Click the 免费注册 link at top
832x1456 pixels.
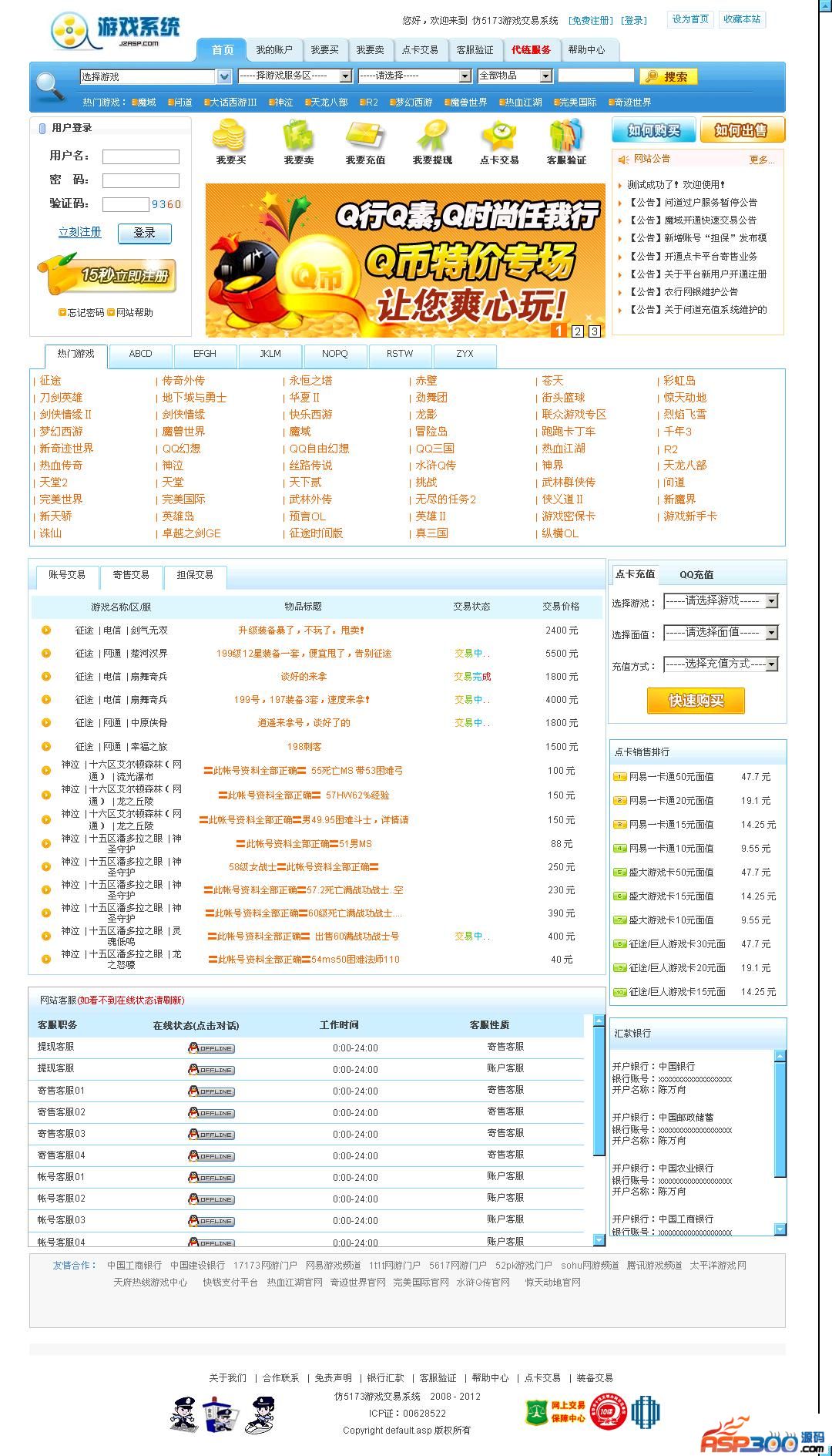[591, 20]
